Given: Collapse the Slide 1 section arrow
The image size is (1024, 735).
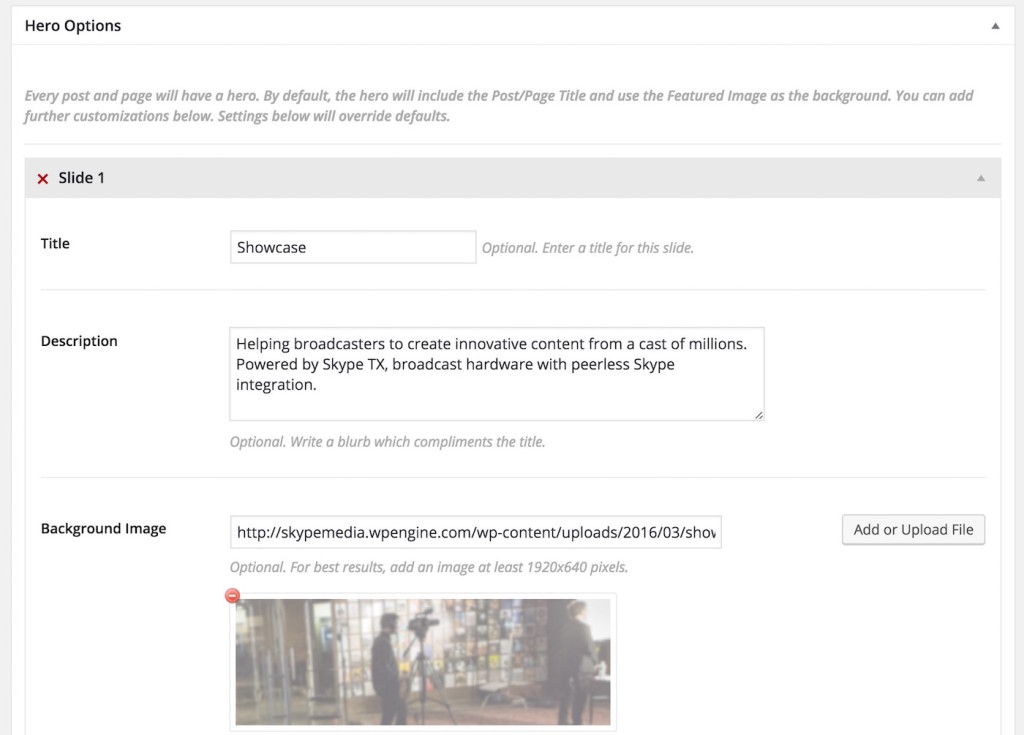Looking at the screenshot, I should click(980, 178).
